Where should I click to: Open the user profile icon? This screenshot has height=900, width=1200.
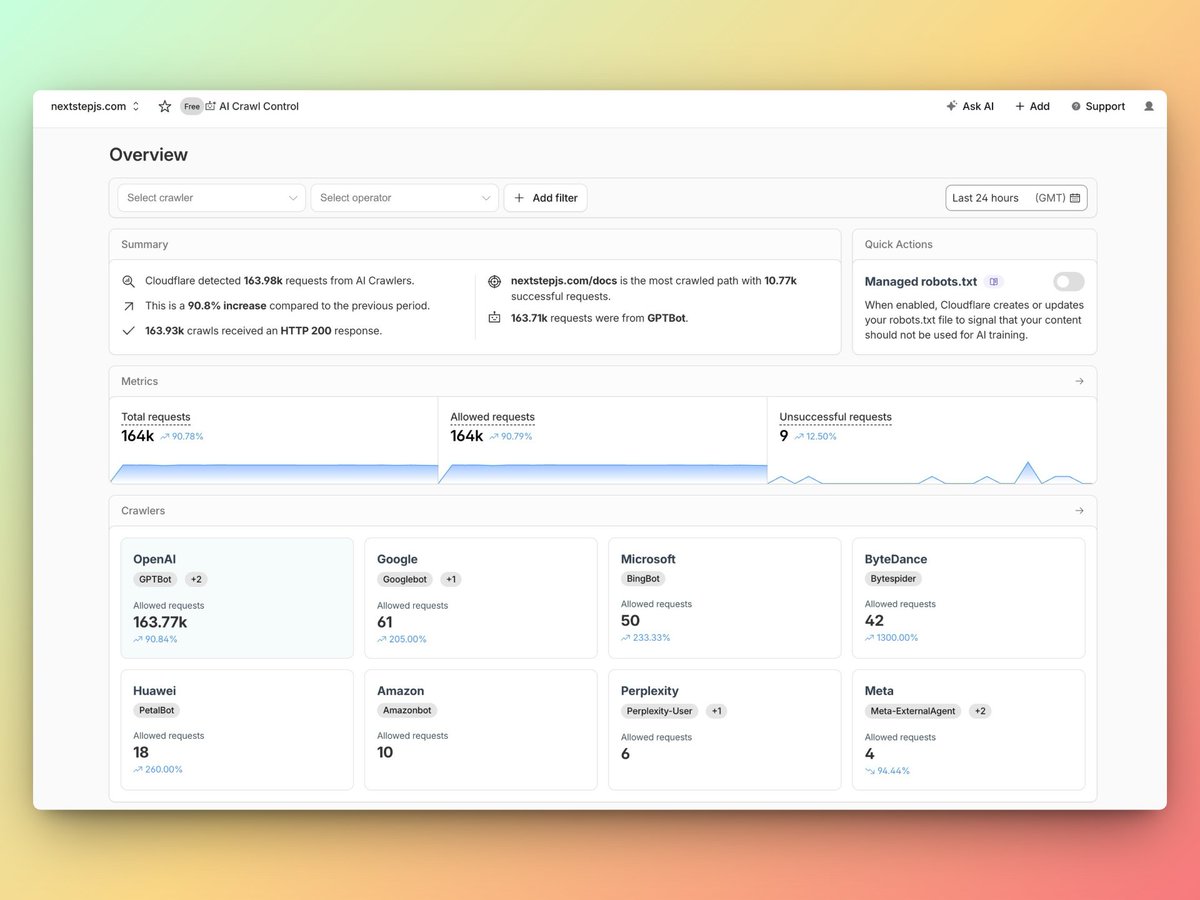[x=1149, y=106]
